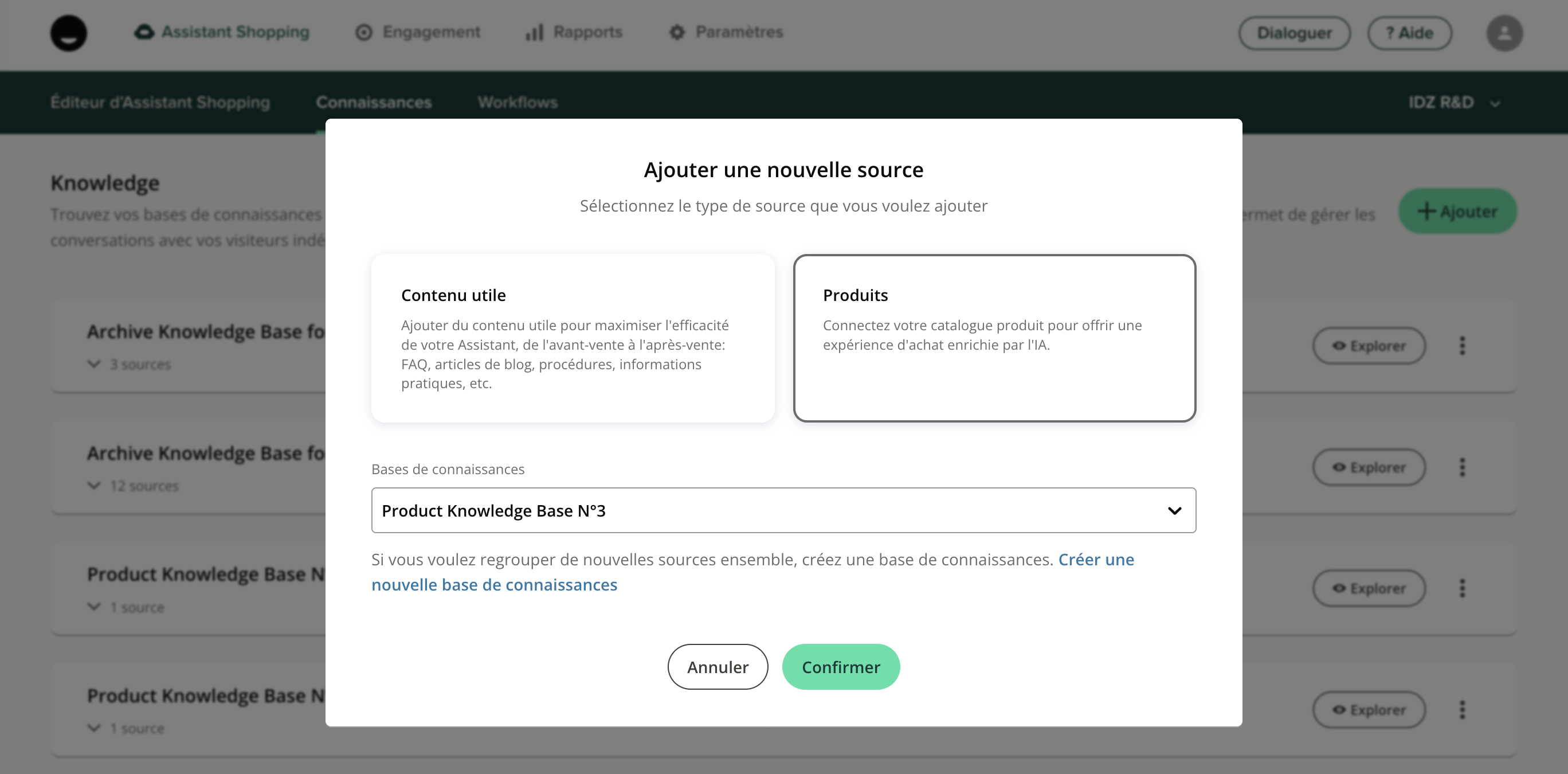
Task: Open the Connaissances tab
Action: (x=373, y=102)
